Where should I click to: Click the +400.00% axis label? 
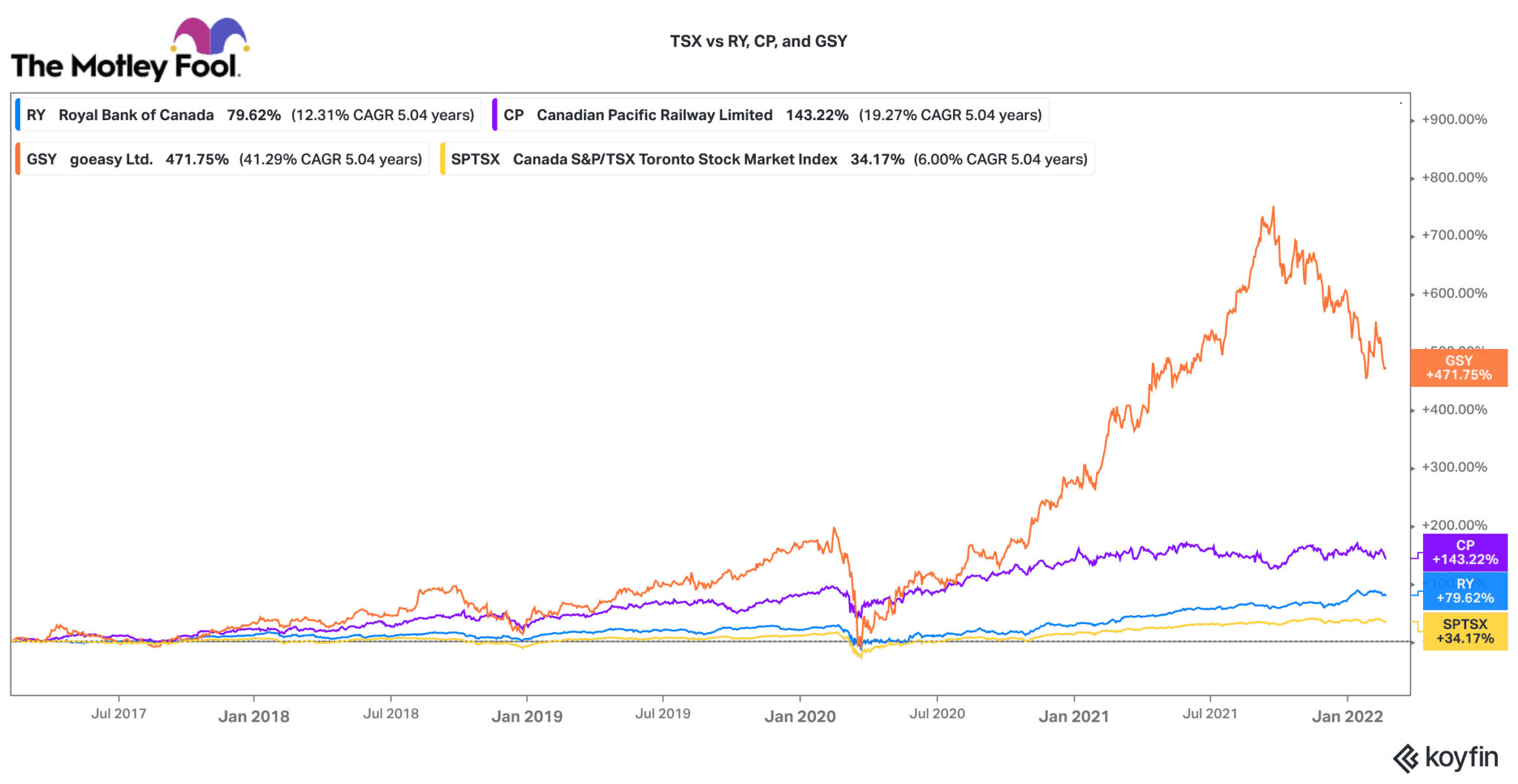pos(1454,409)
